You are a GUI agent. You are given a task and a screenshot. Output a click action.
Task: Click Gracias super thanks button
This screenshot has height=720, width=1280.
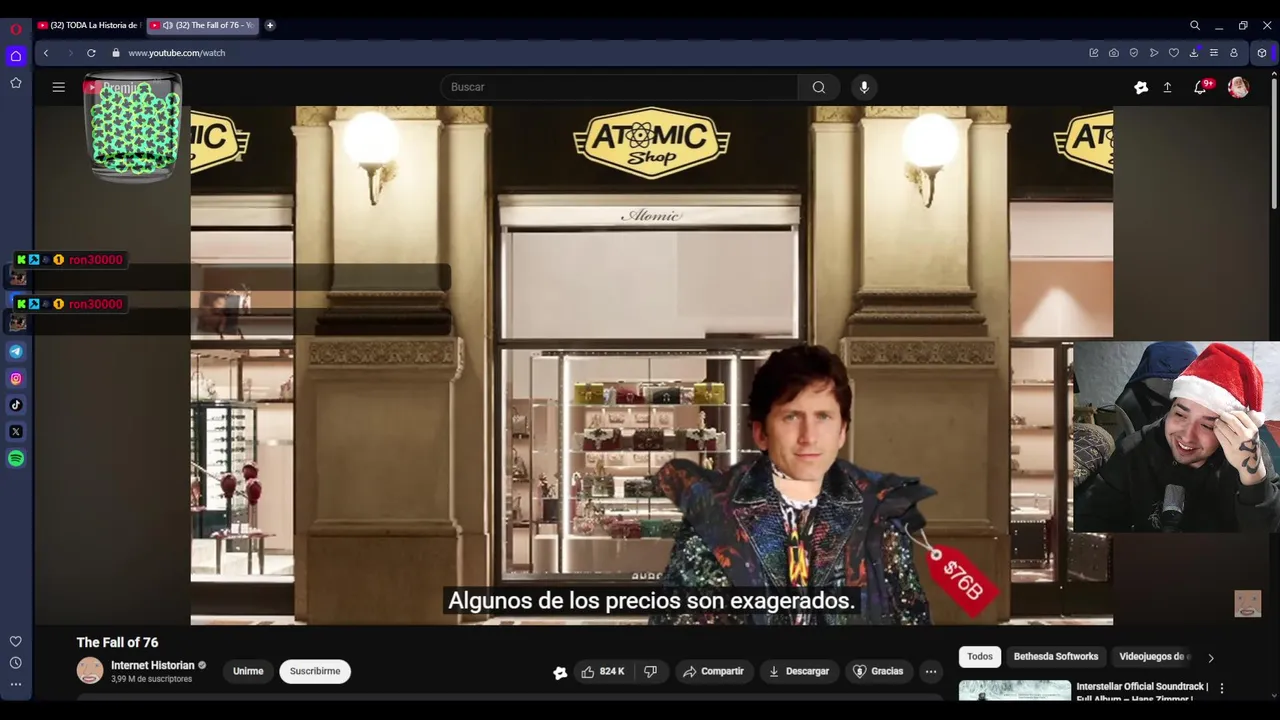click(877, 672)
